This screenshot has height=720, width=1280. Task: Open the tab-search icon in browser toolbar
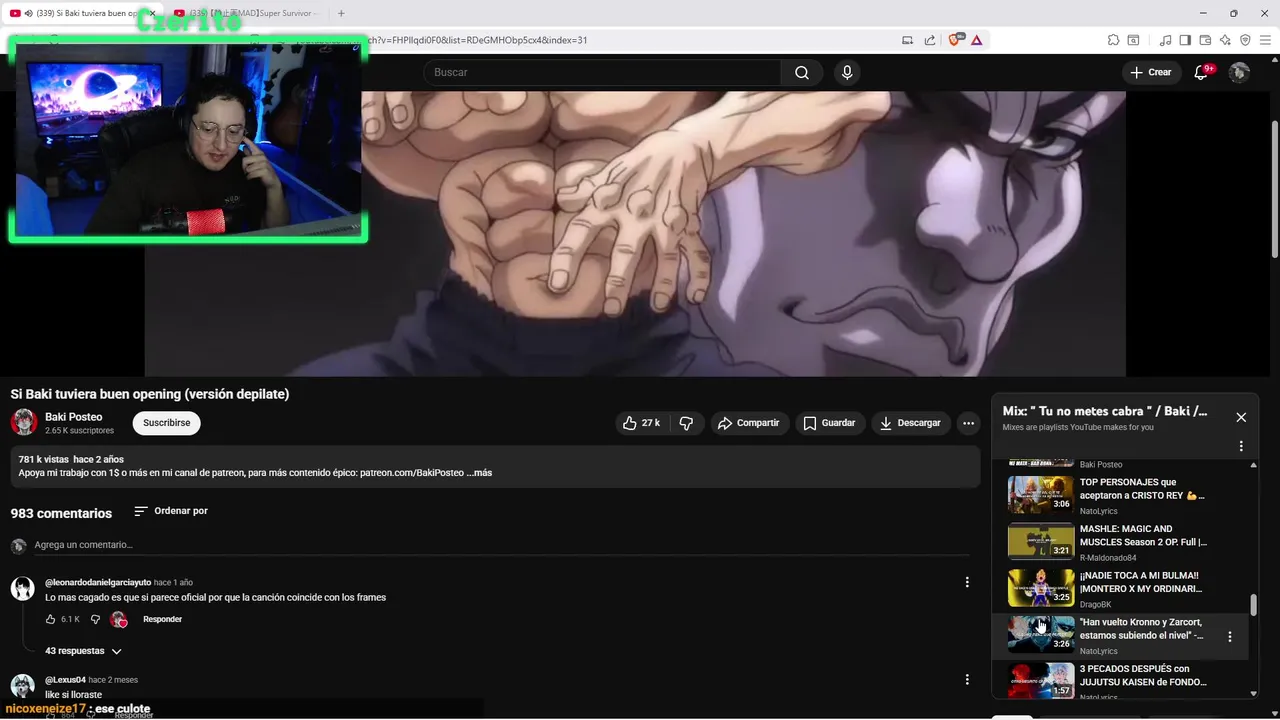point(1133,40)
